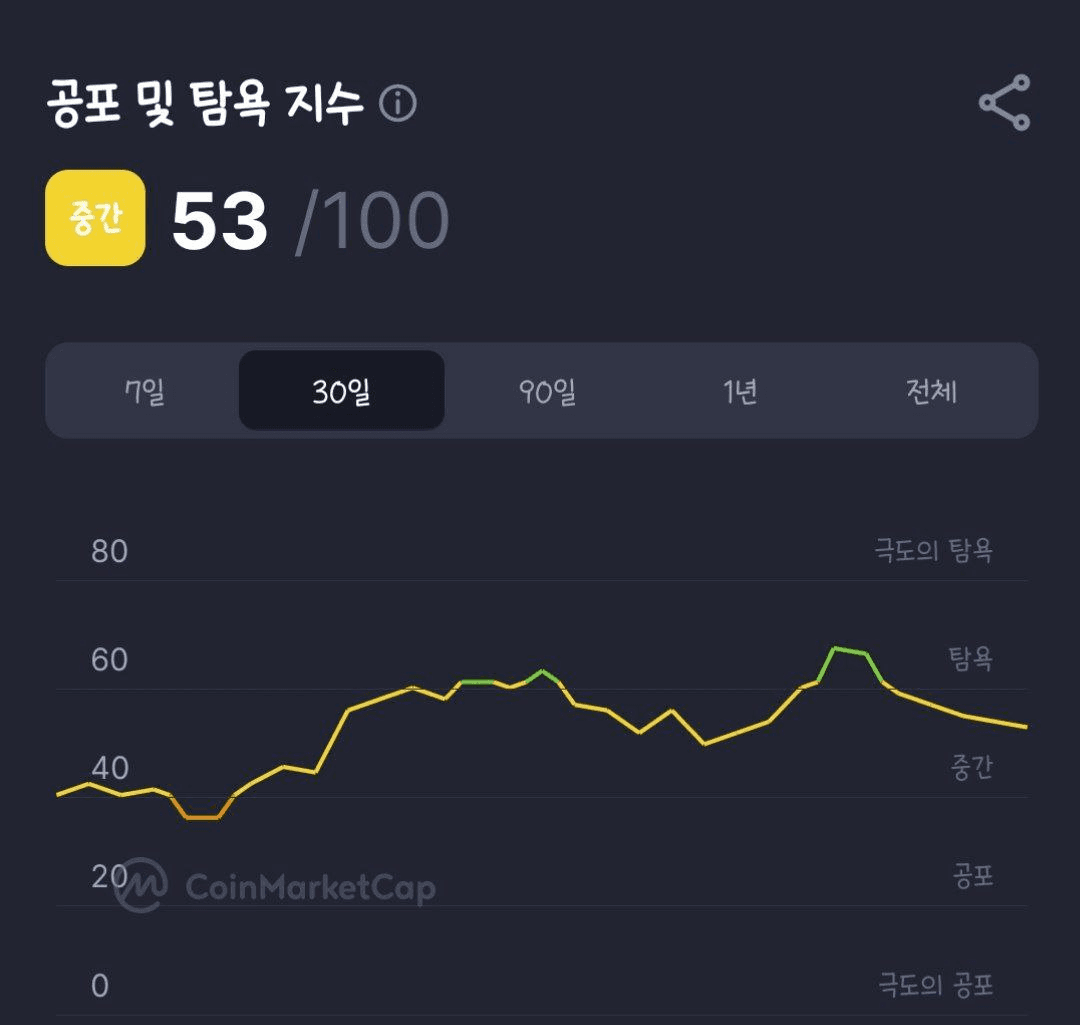Click the /100 maximum score text
This screenshot has height=1025, width=1080.
372,221
